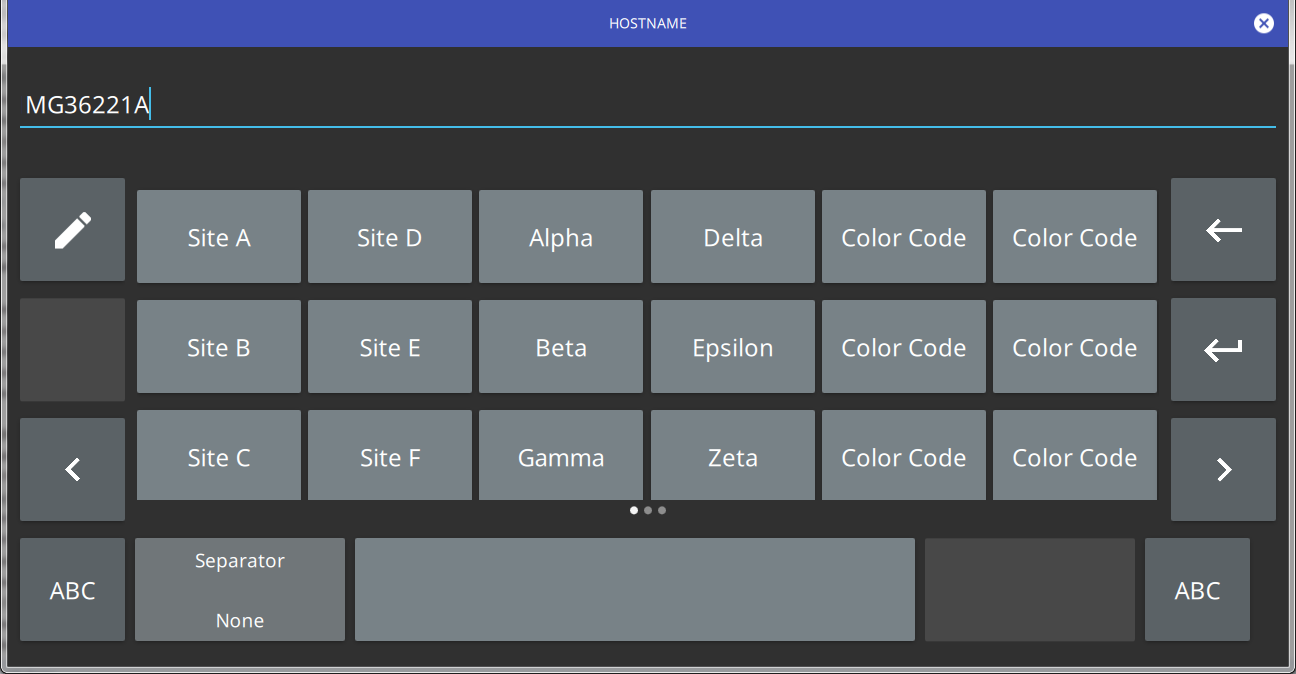
Task: Select the Epsilon preset key
Action: click(733, 347)
